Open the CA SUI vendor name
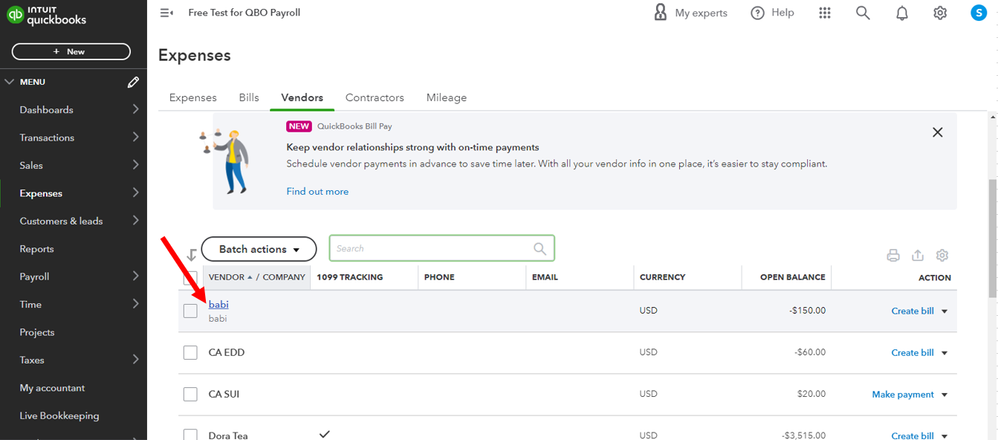The height and width of the screenshot is (440, 998). coord(224,394)
